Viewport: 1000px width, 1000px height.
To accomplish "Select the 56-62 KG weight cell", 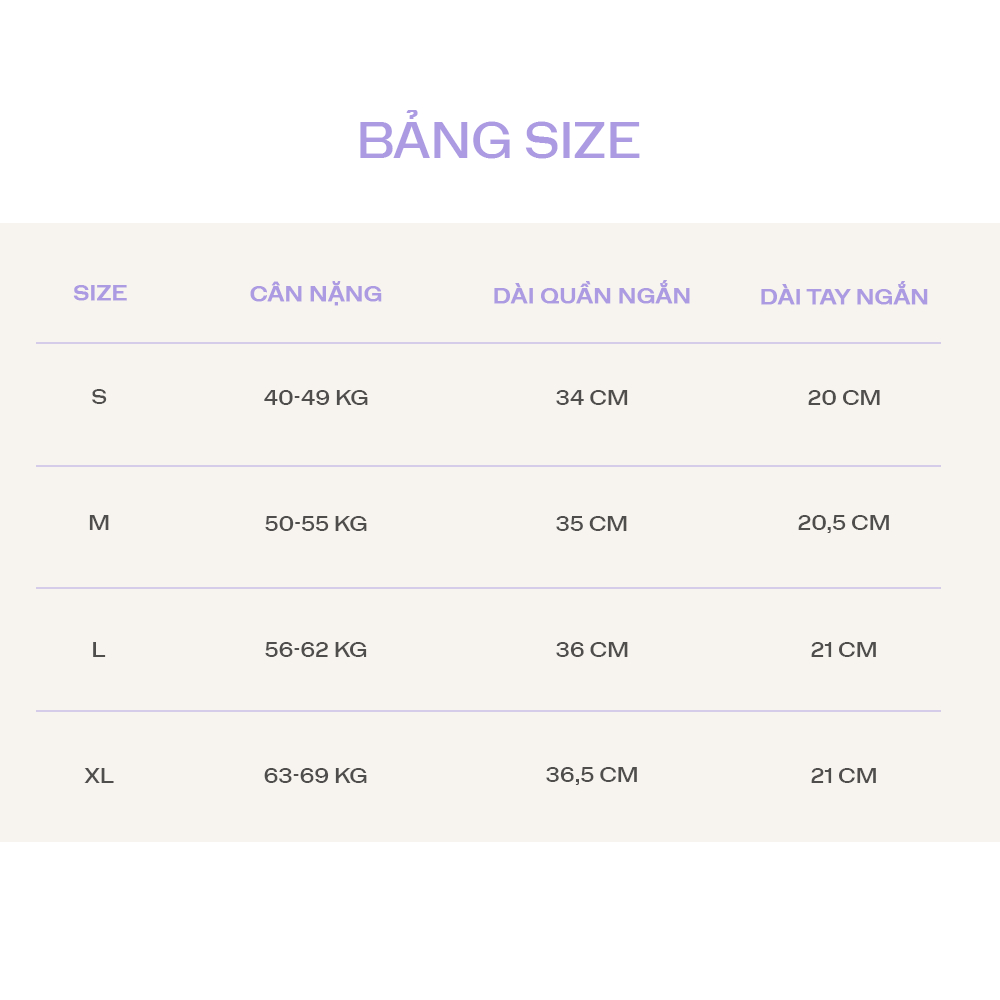I will tap(316, 650).
